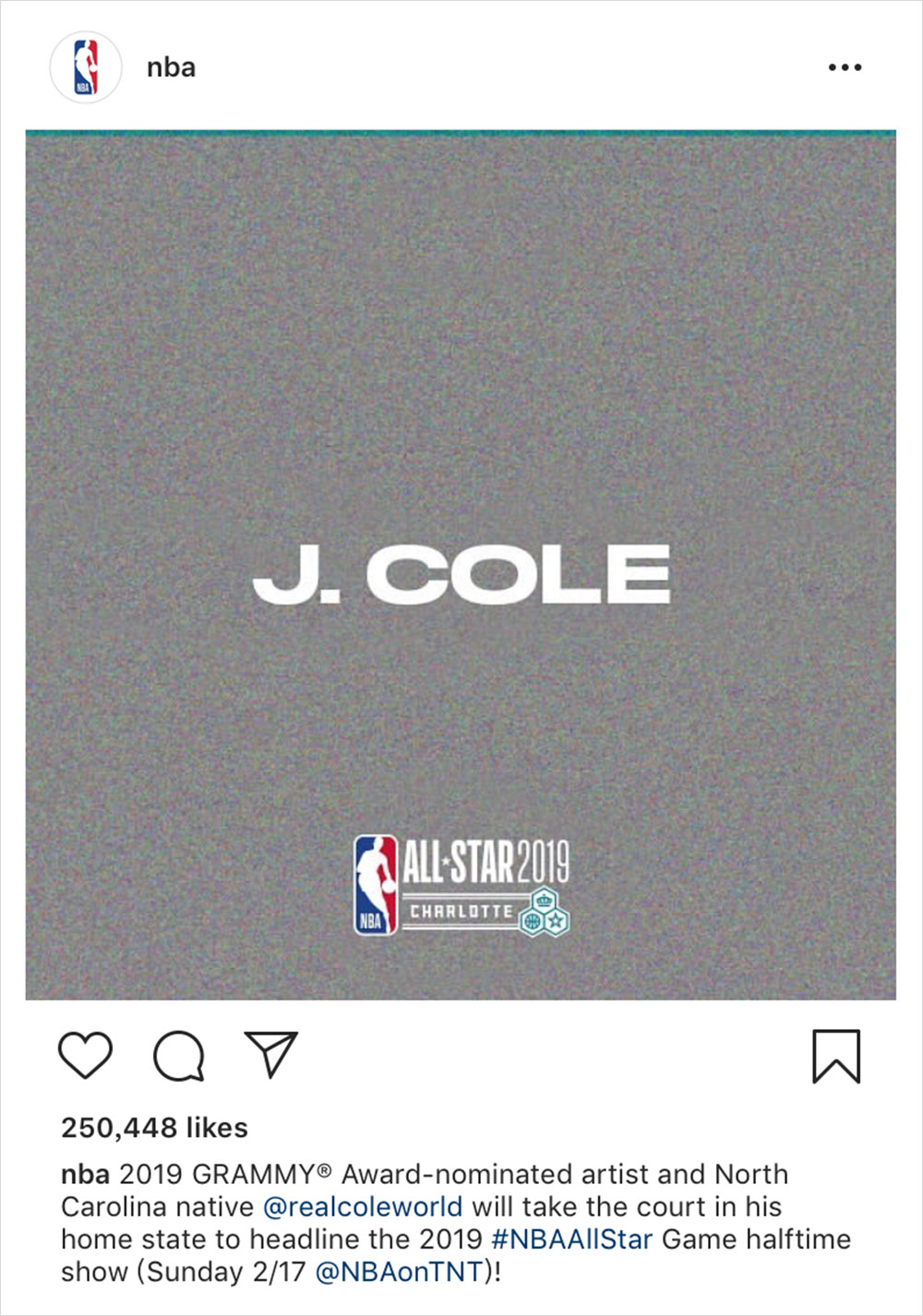923x1316 pixels.
Task: Click the ALL-STAR 2019 text in the image
Action: [485, 863]
